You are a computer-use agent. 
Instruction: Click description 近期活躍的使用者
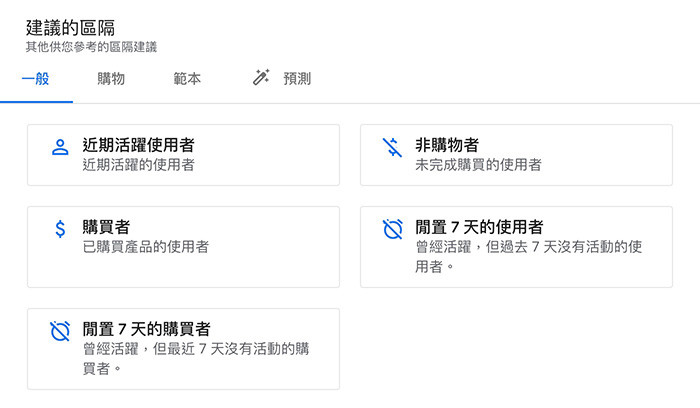coord(138,165)
